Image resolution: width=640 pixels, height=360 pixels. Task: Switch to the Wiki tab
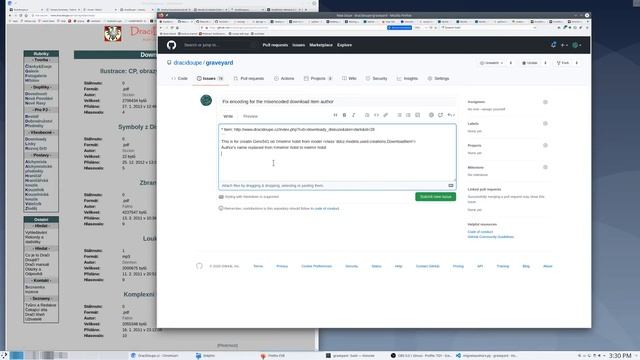[x=349, y=78]
